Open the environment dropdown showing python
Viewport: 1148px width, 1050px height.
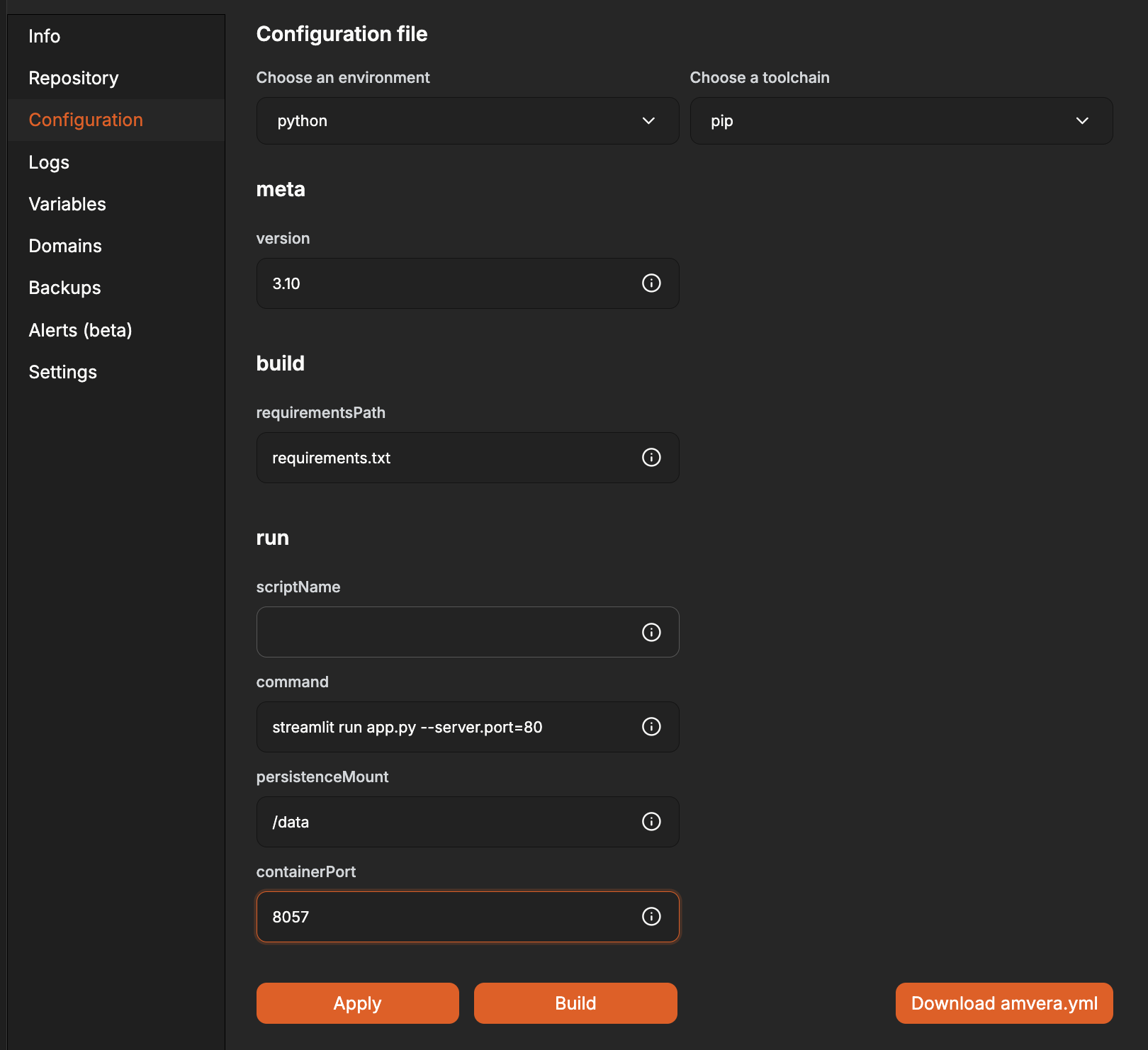coord(468,121)
